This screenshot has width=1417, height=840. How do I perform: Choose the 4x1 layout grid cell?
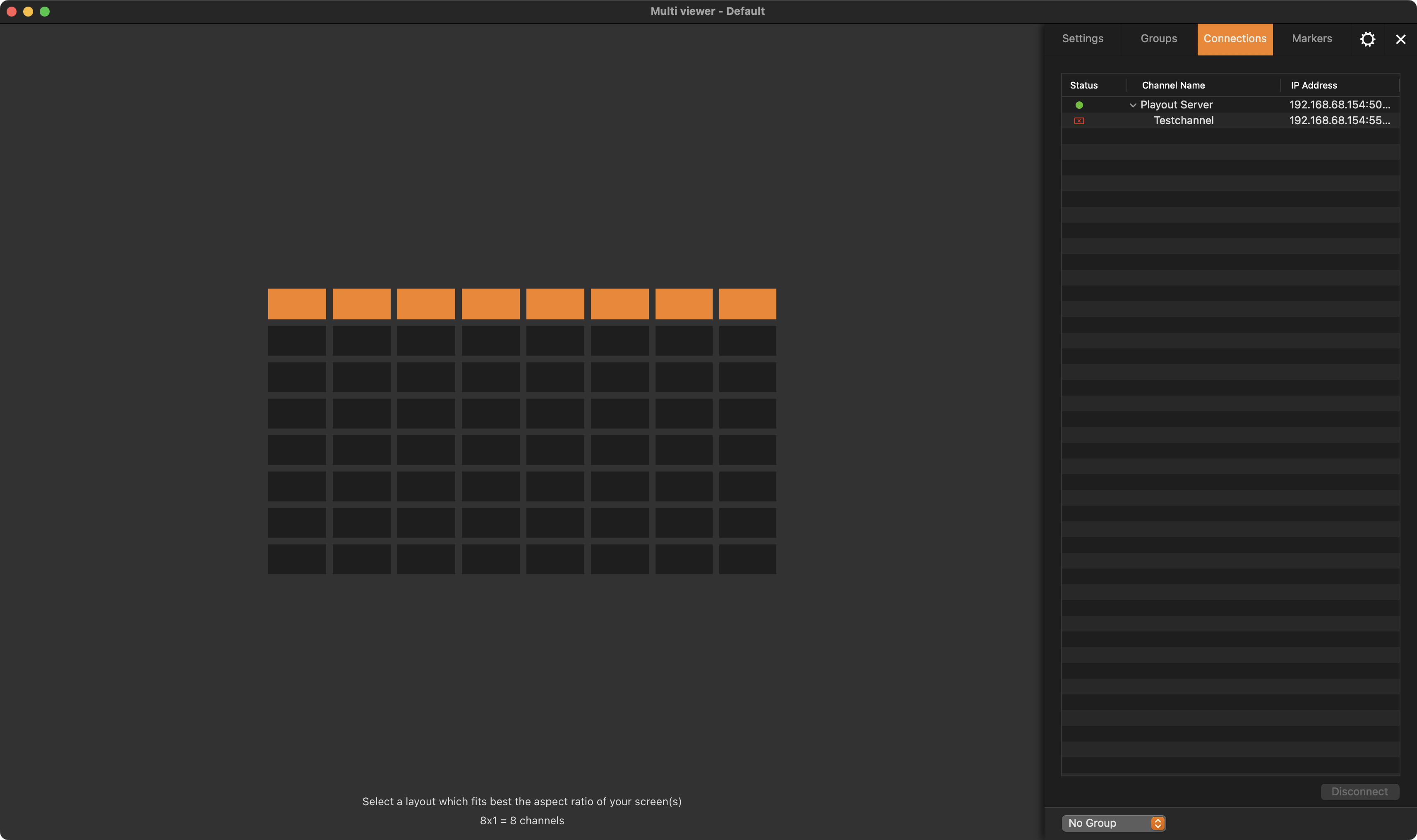(x=490, y=304)
